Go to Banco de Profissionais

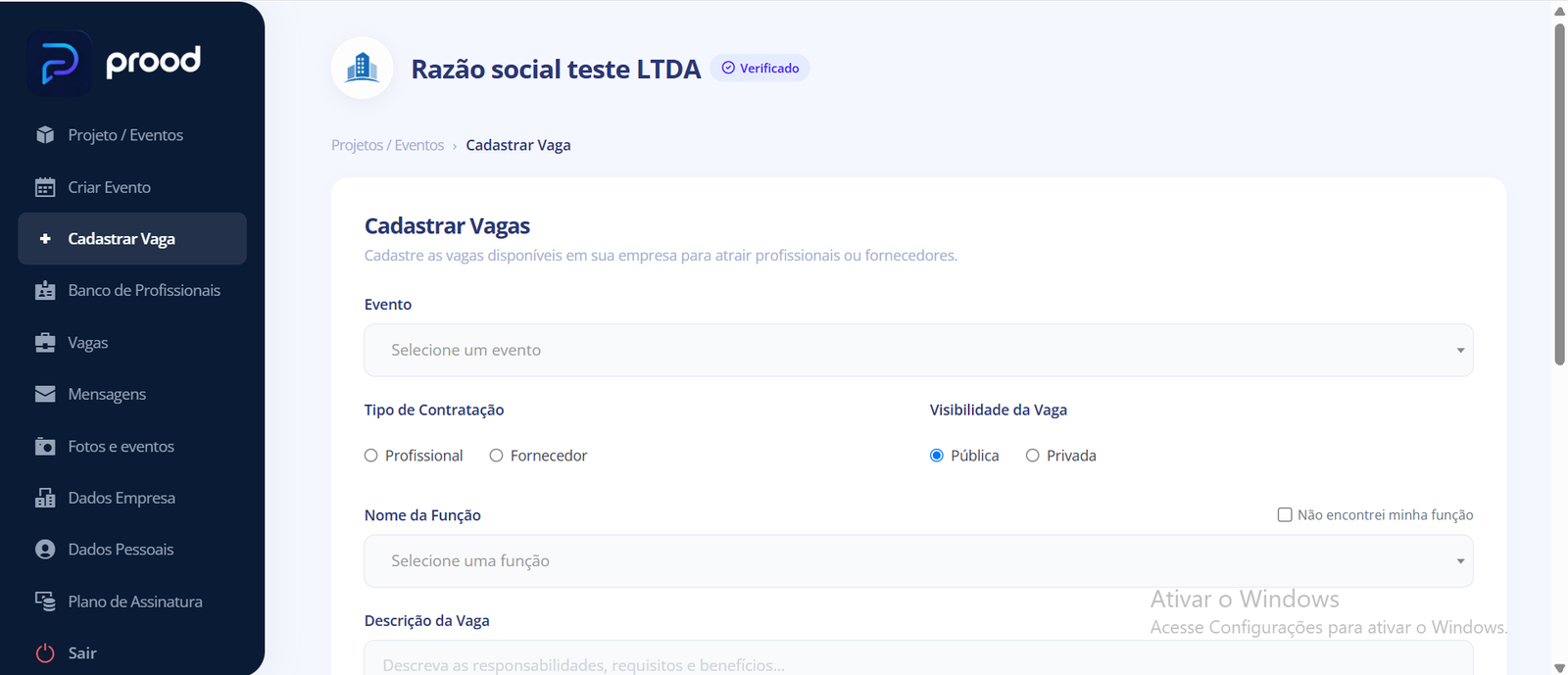pos(132,290)
